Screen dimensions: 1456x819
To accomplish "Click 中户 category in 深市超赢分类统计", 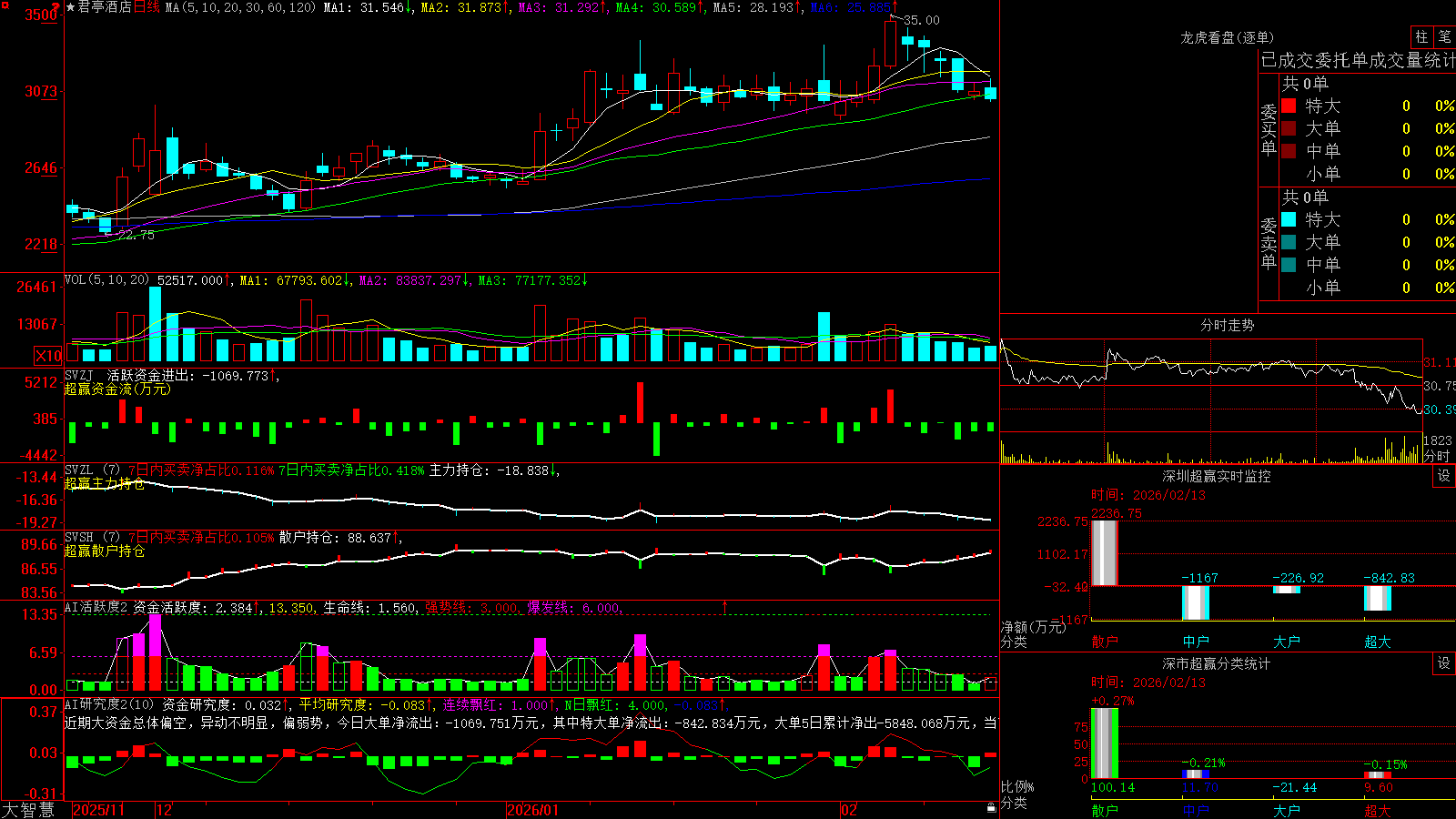I will (1196, 810).
